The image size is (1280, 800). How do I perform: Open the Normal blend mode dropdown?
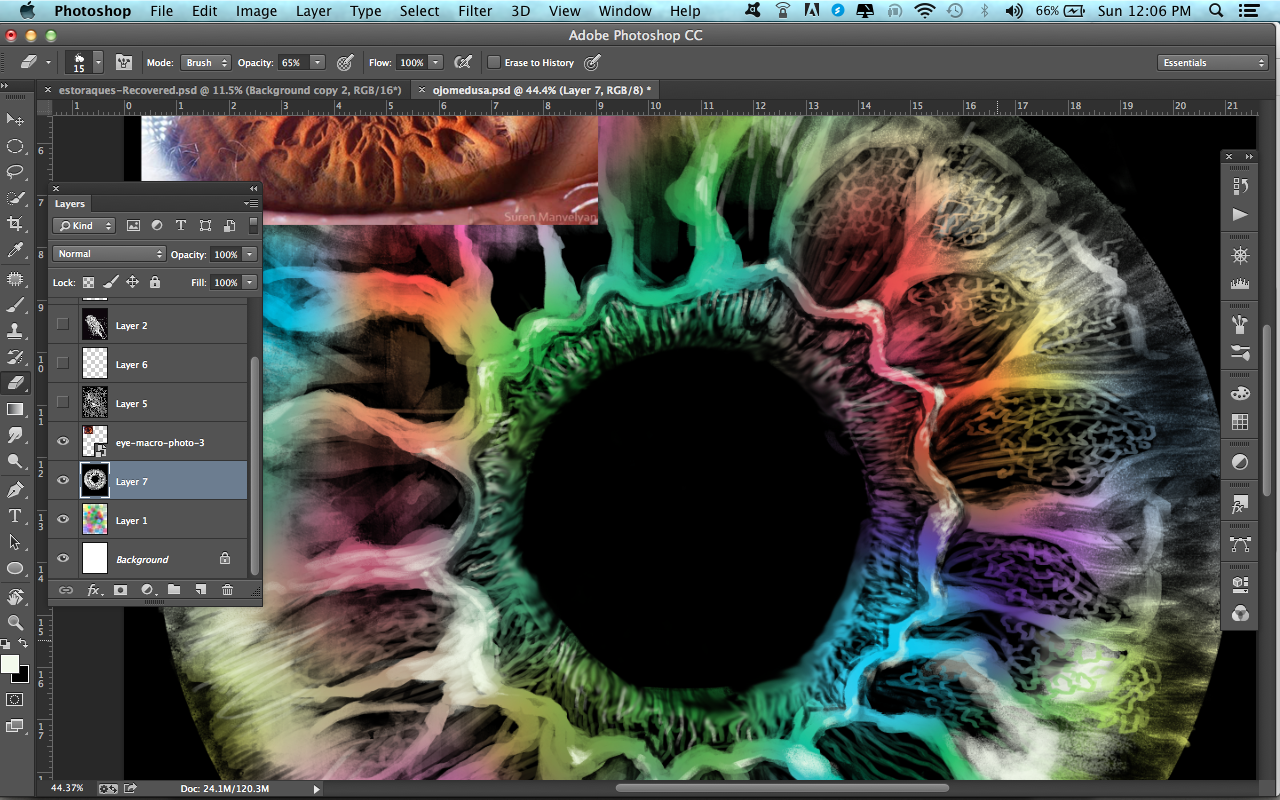[x=110, y=254]
